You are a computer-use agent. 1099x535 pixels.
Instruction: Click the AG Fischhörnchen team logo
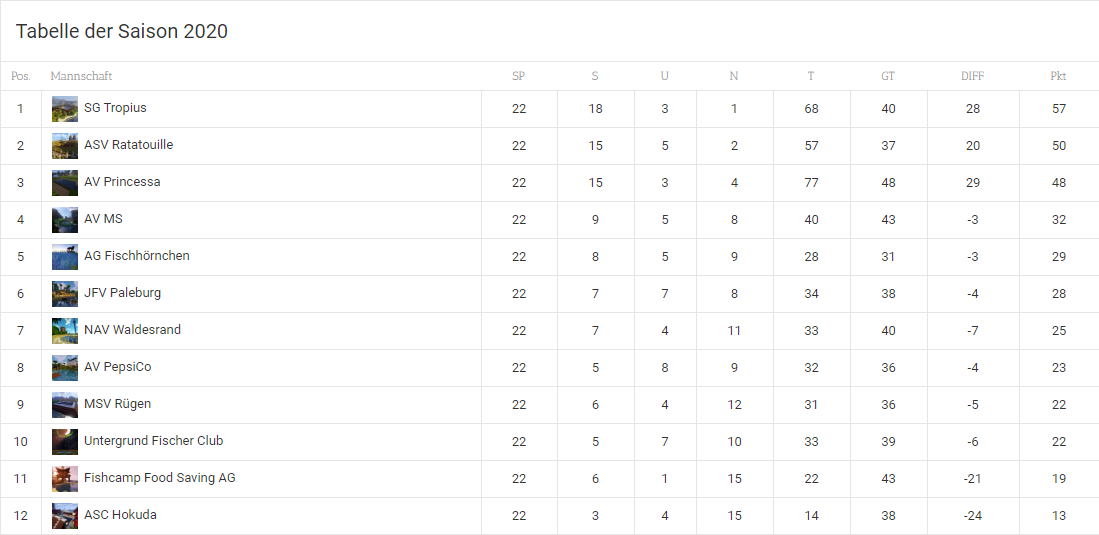[65, 257]
